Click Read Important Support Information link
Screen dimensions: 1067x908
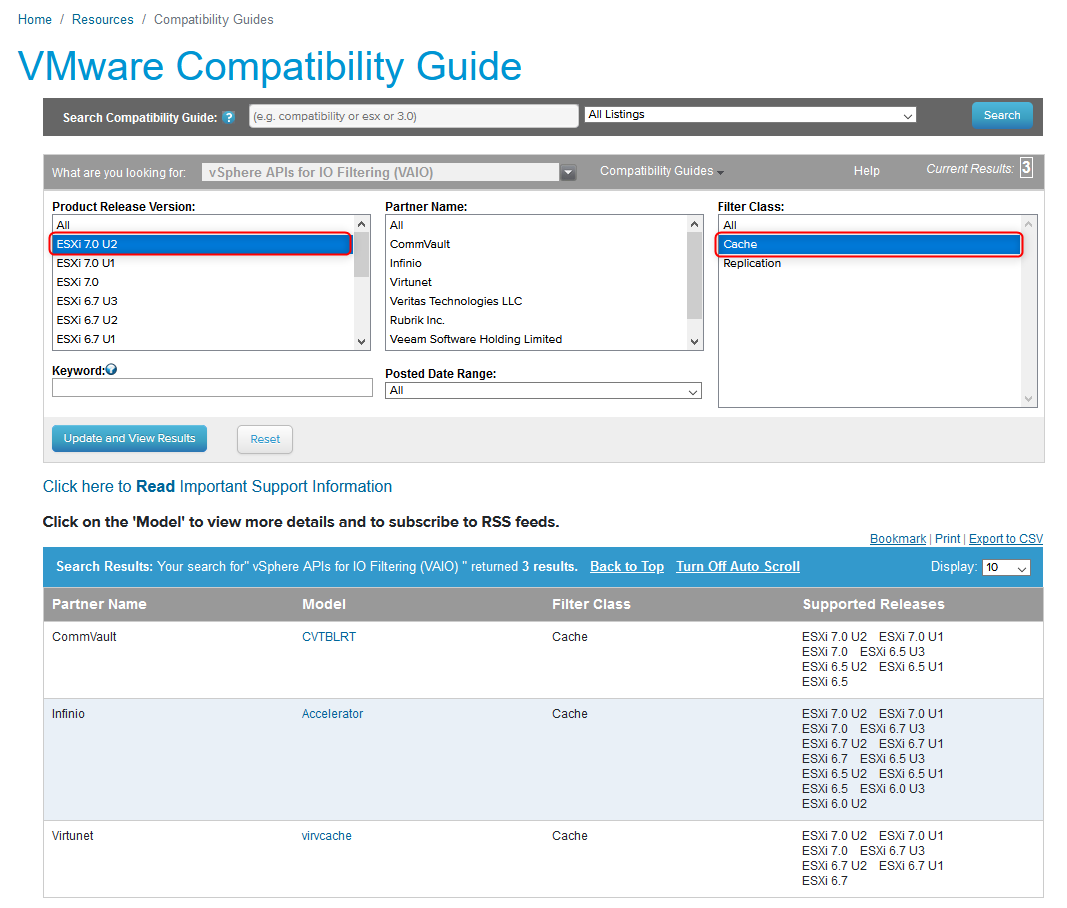point(217,487)
